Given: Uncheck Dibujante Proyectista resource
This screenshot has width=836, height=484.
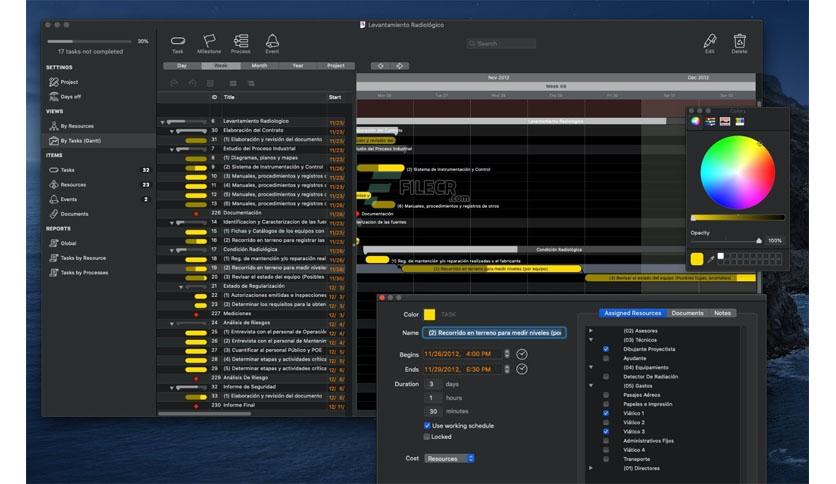Looking at the screenshot, I should pos(606,349).
